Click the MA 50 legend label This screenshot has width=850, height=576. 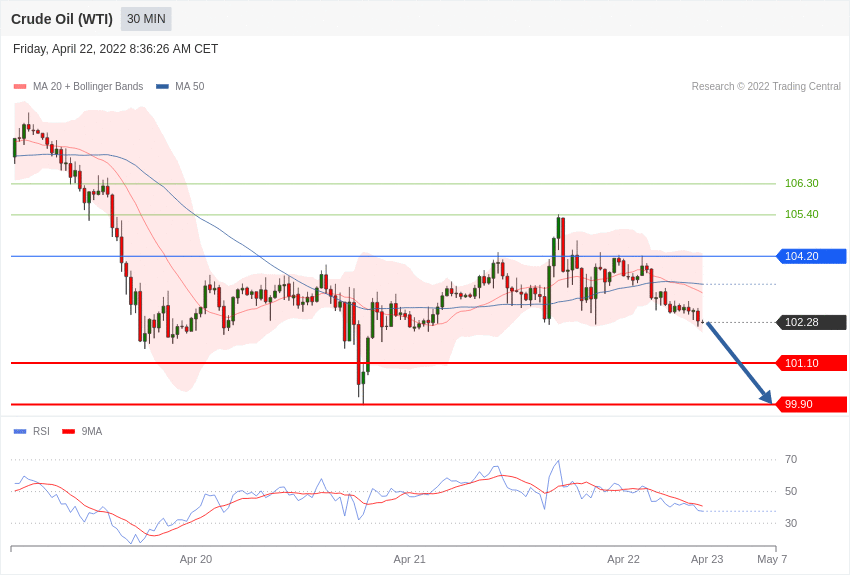pyautogui.click(x=190, y=87)
